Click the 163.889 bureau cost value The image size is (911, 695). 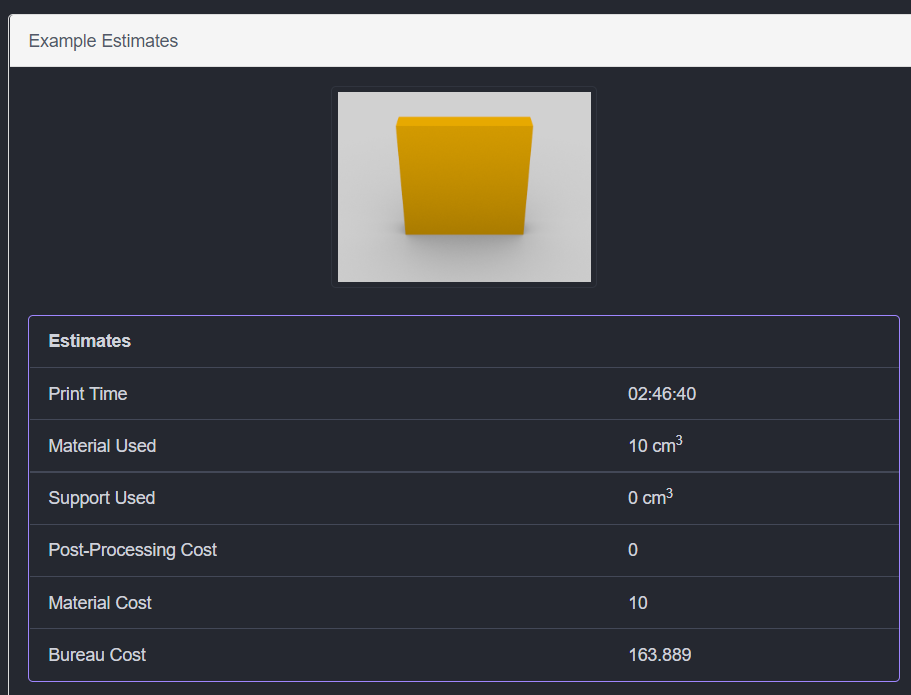point(659,655)
